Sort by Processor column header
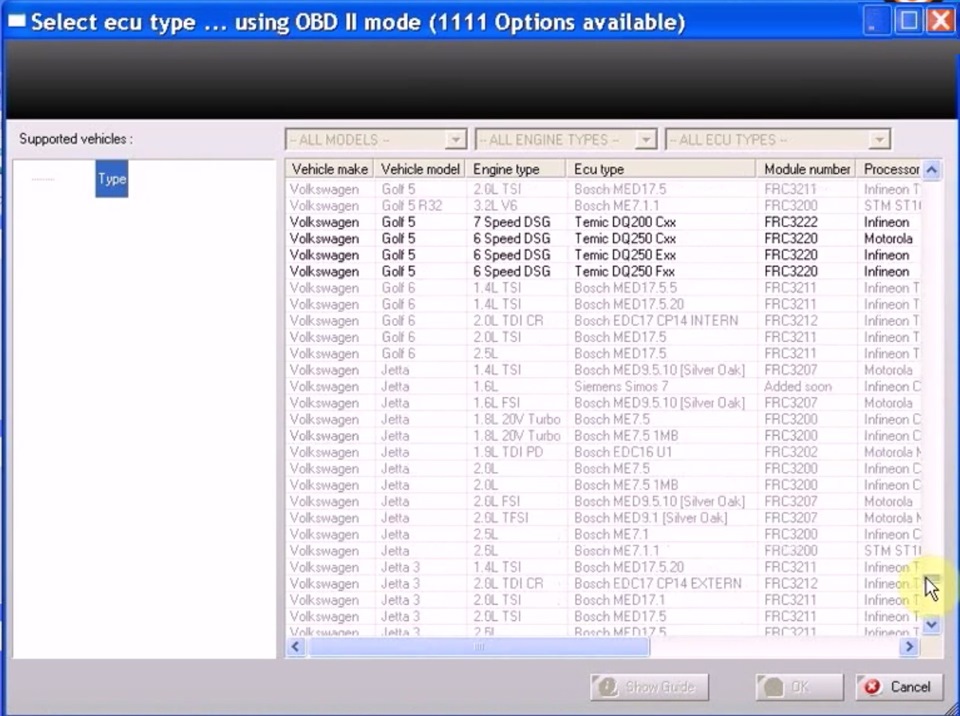The image size is (960, 716). [x=890, y=169]
